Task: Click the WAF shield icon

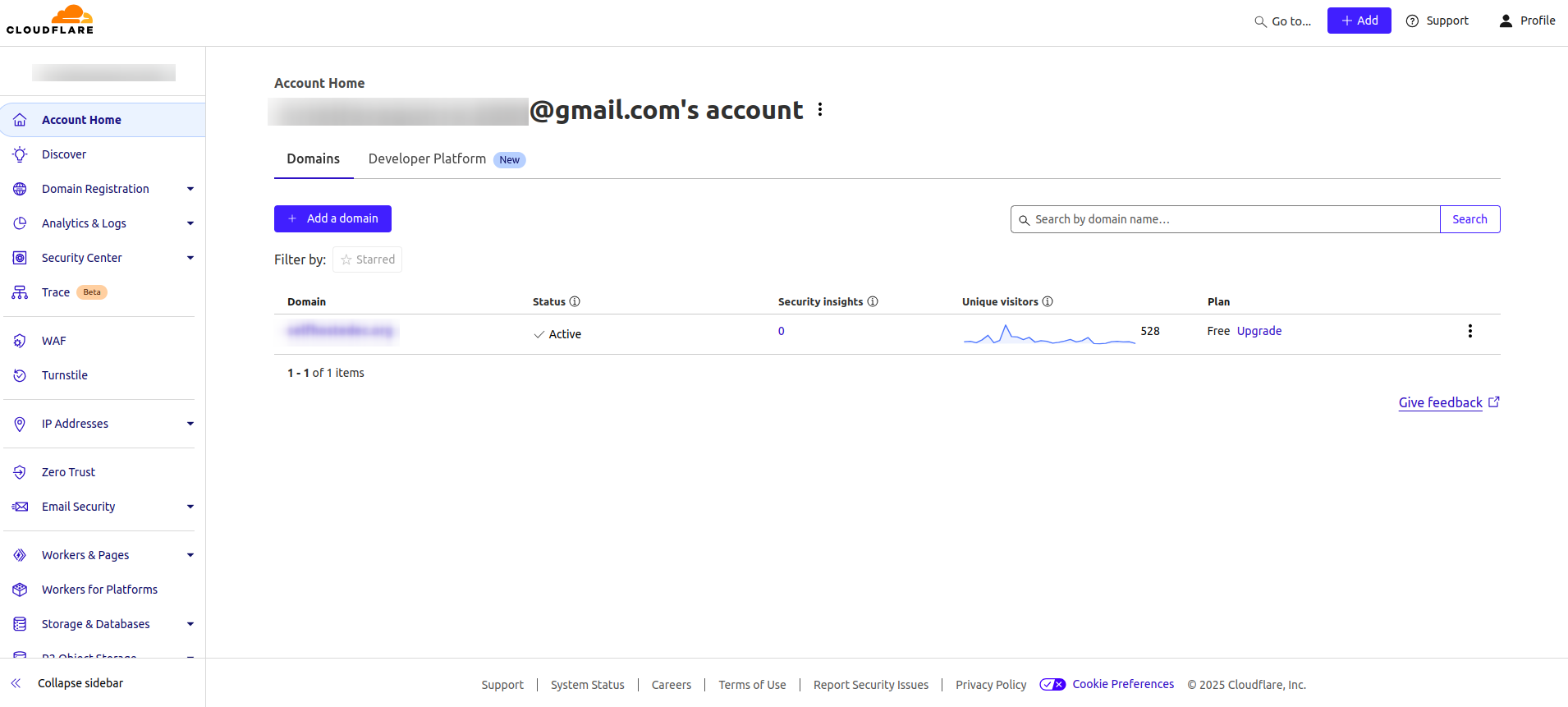Action: [x=20, y=341]
